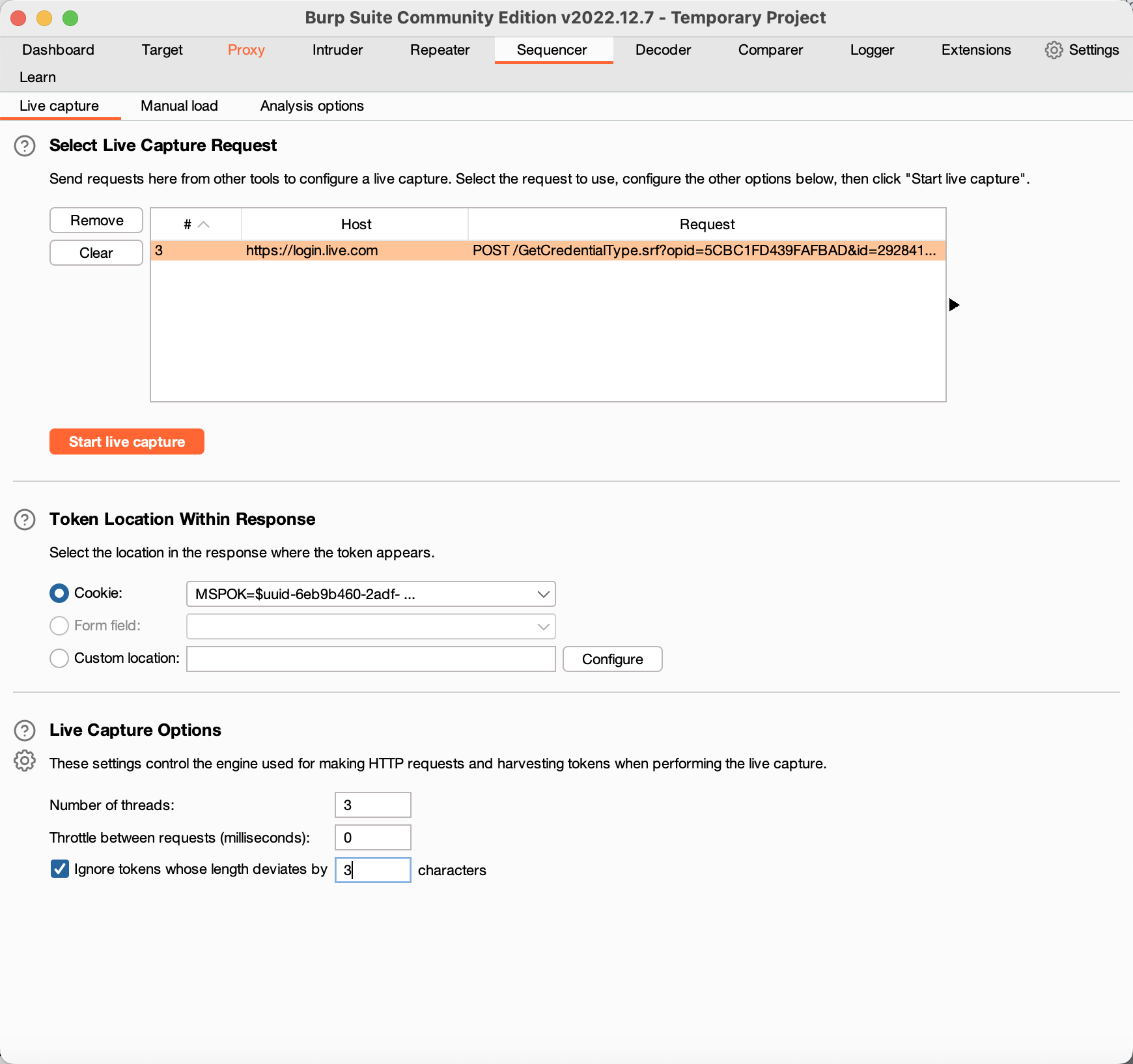The width and height of the screenshot is (1133, 1064).
Task: Select the Live capture sub-tab
Action: coord(59,106)
